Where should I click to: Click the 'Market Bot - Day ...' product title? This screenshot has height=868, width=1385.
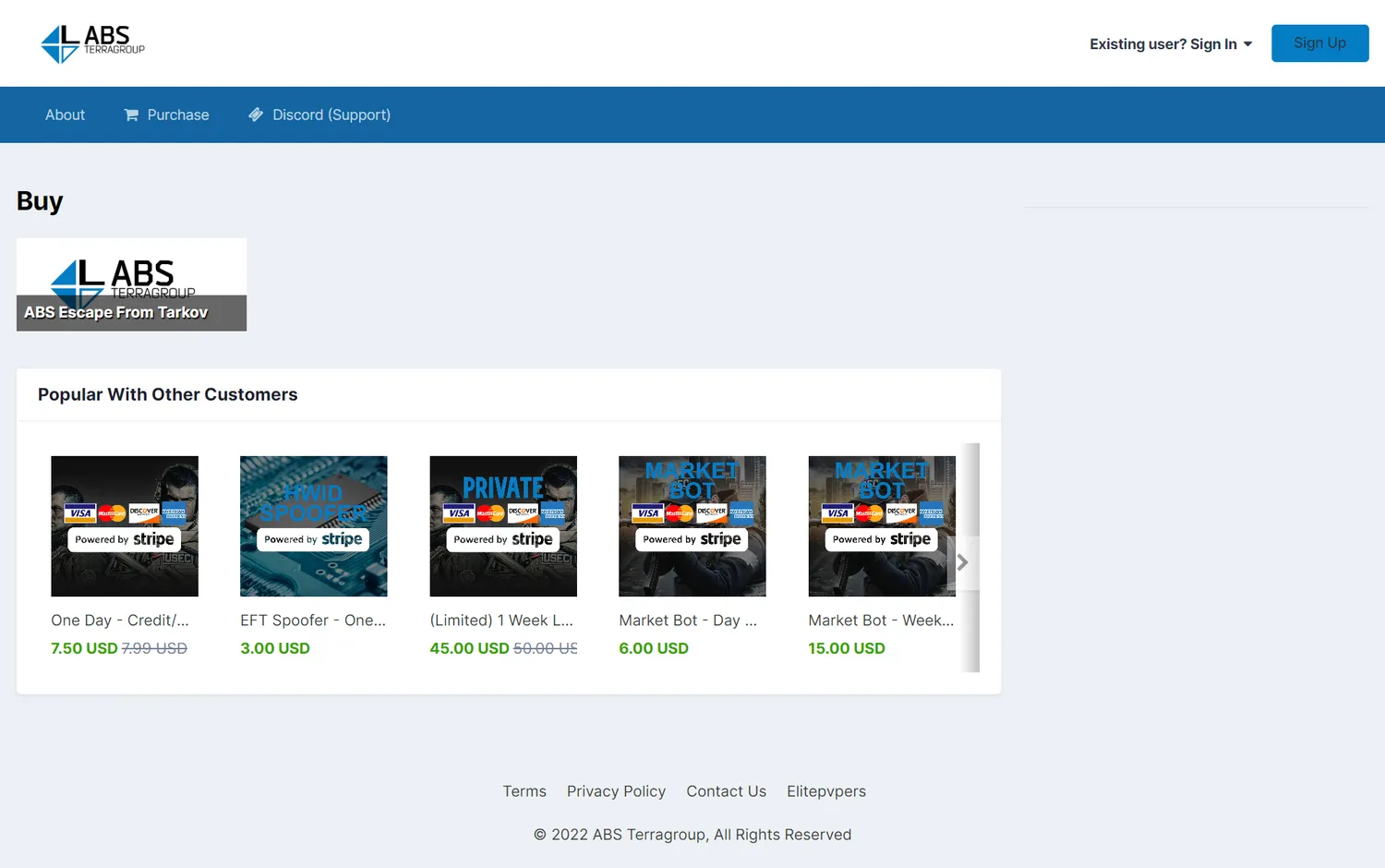(688, 621)
